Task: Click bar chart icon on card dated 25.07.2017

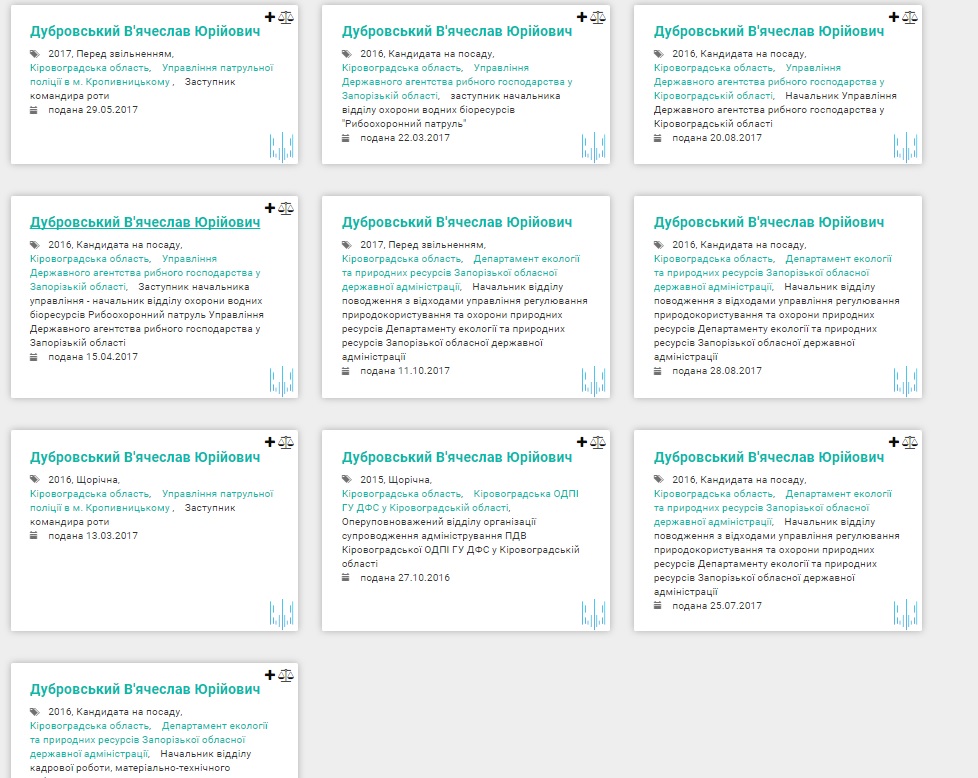Action: pos(905,614)
